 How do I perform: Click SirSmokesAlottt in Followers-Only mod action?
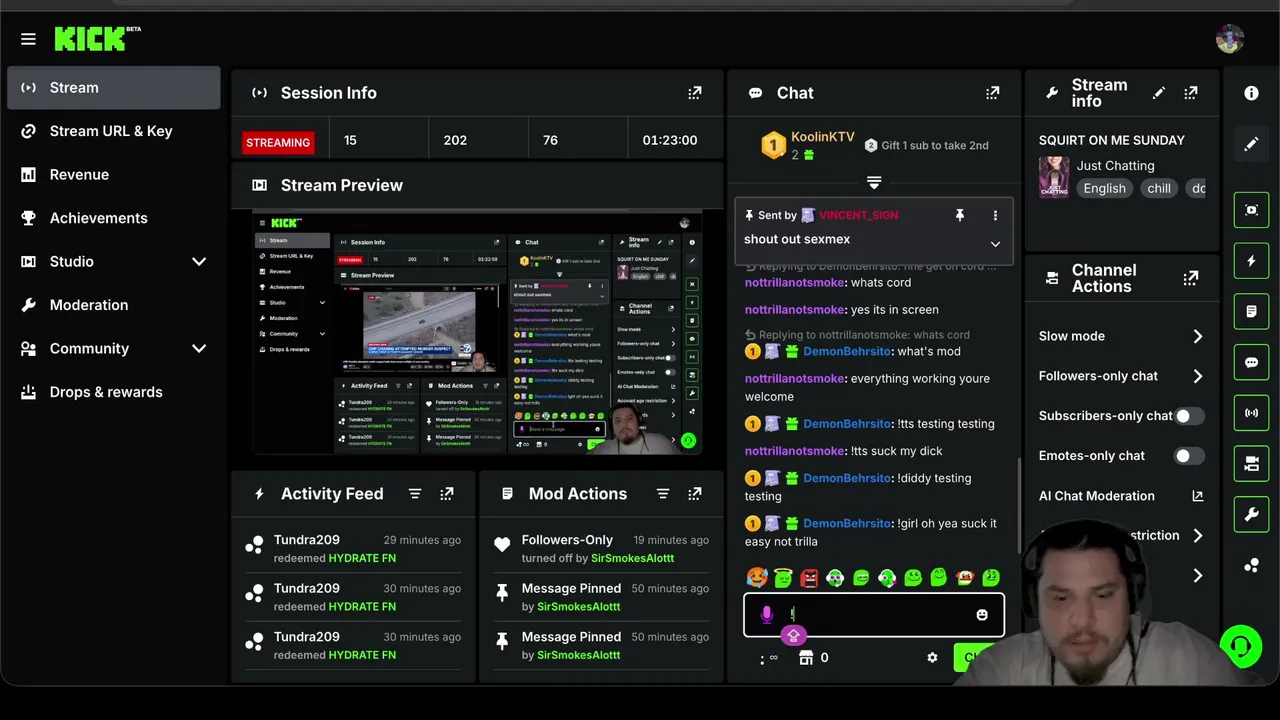632,558
